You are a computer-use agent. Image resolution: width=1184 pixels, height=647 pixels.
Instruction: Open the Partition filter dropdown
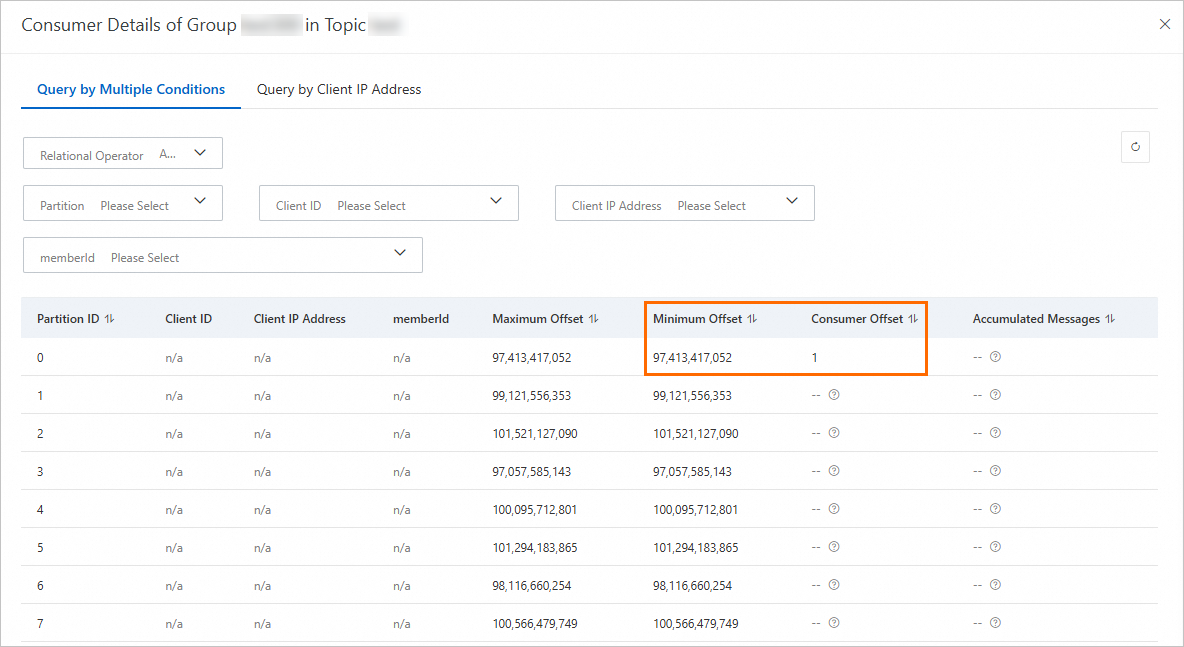point(123,203)
